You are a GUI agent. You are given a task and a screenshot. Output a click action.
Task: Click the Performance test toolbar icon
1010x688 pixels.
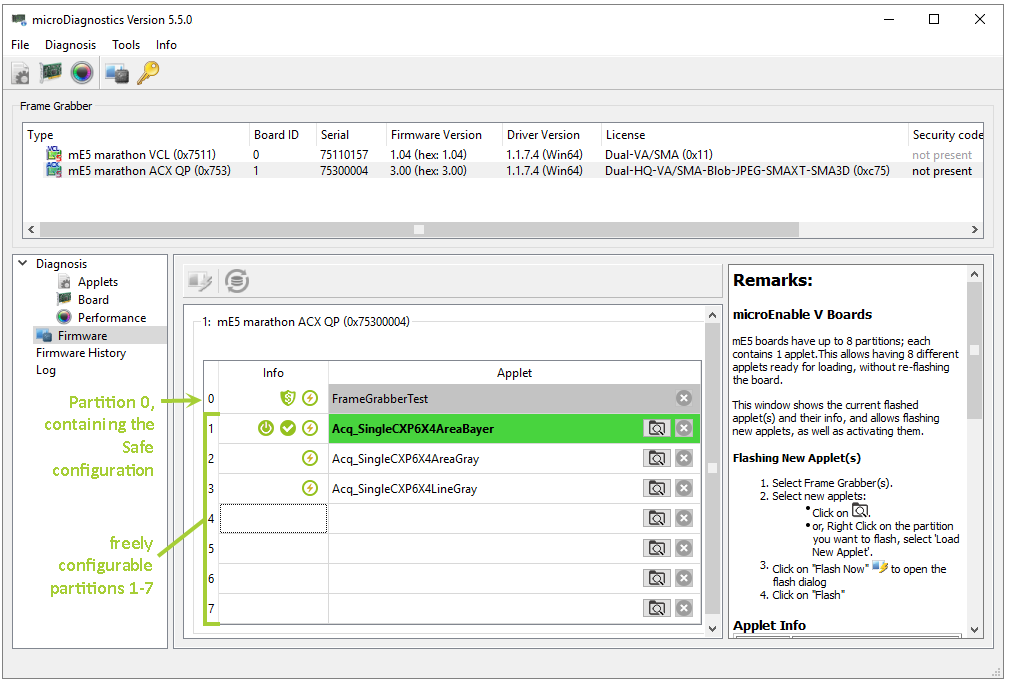click(x=82, y=73)
